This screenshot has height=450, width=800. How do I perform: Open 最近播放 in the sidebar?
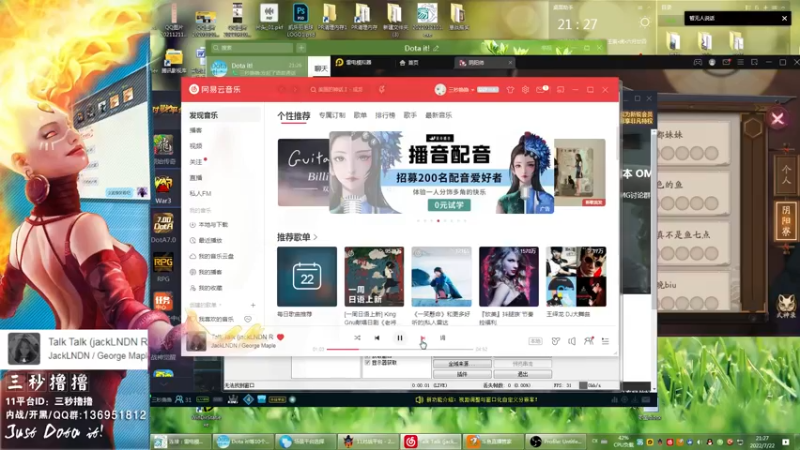click(206, 240)
